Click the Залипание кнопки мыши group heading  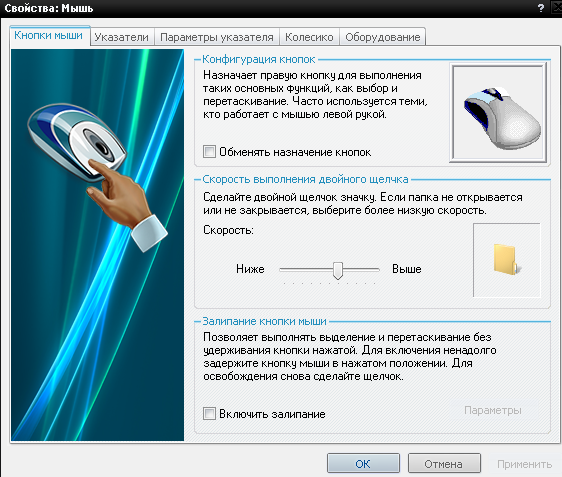coord(265,321)
